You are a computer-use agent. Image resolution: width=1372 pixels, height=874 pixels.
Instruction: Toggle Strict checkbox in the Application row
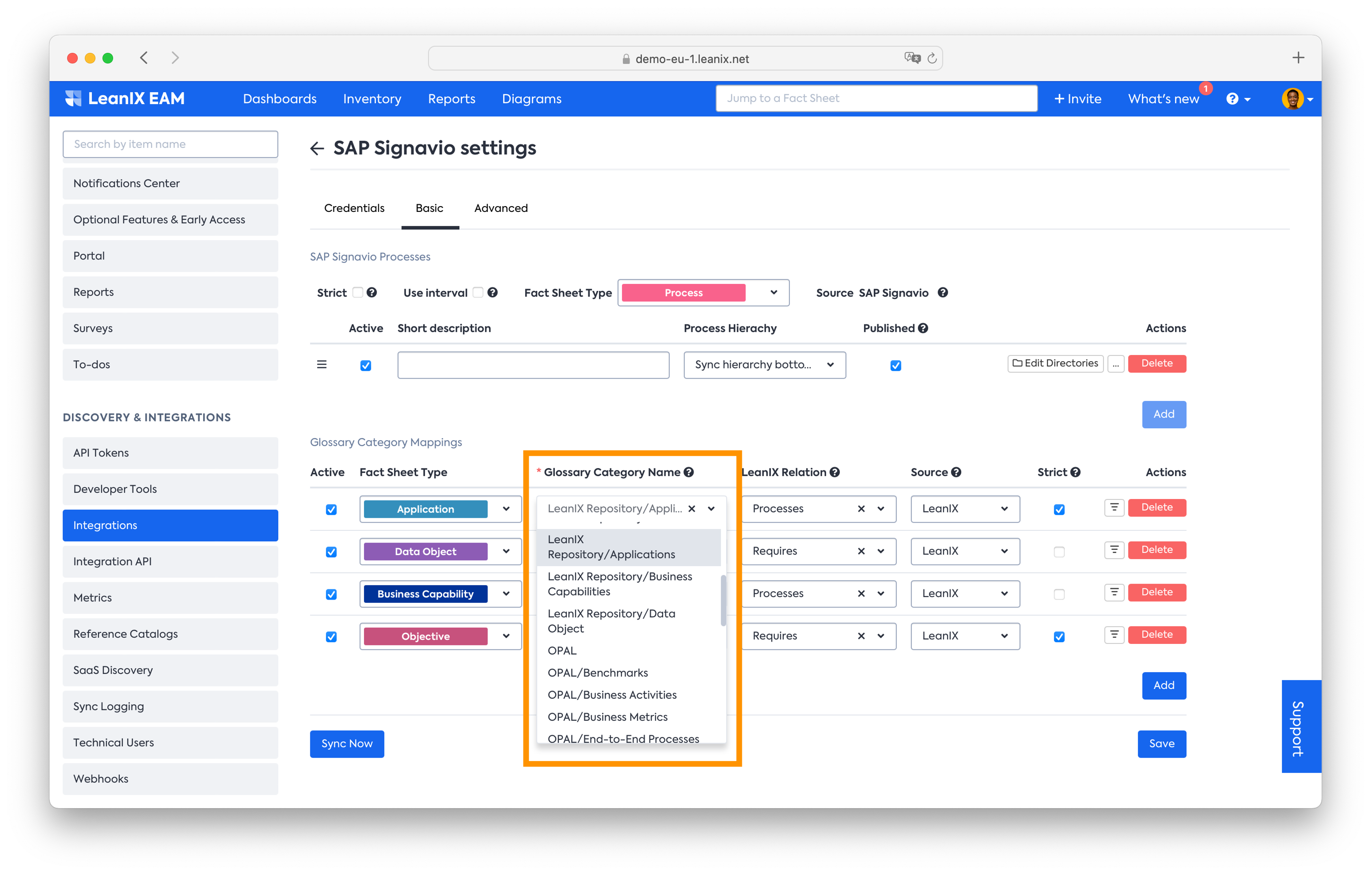(1059, 509)
